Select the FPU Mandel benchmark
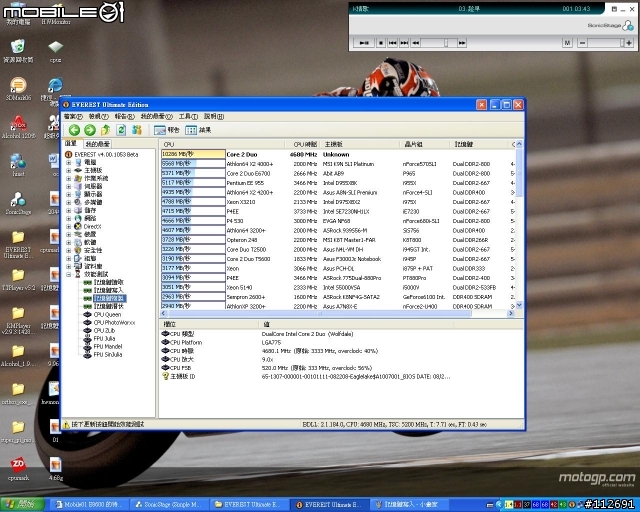 (x=108, y=346)
